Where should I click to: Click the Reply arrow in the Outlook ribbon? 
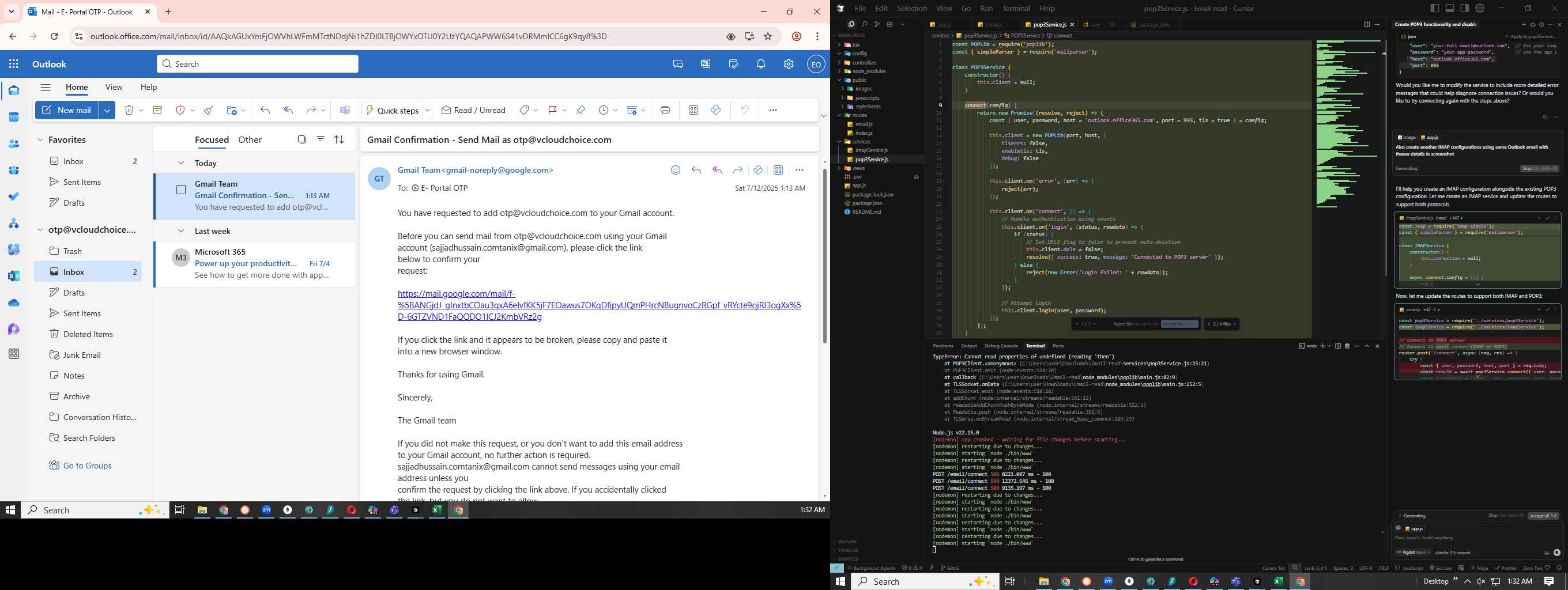pos(265,110)
